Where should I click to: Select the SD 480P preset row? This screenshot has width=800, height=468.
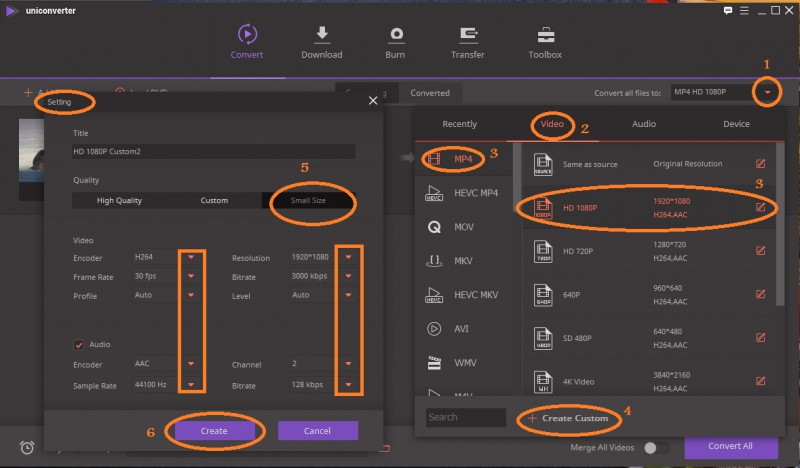649,338
